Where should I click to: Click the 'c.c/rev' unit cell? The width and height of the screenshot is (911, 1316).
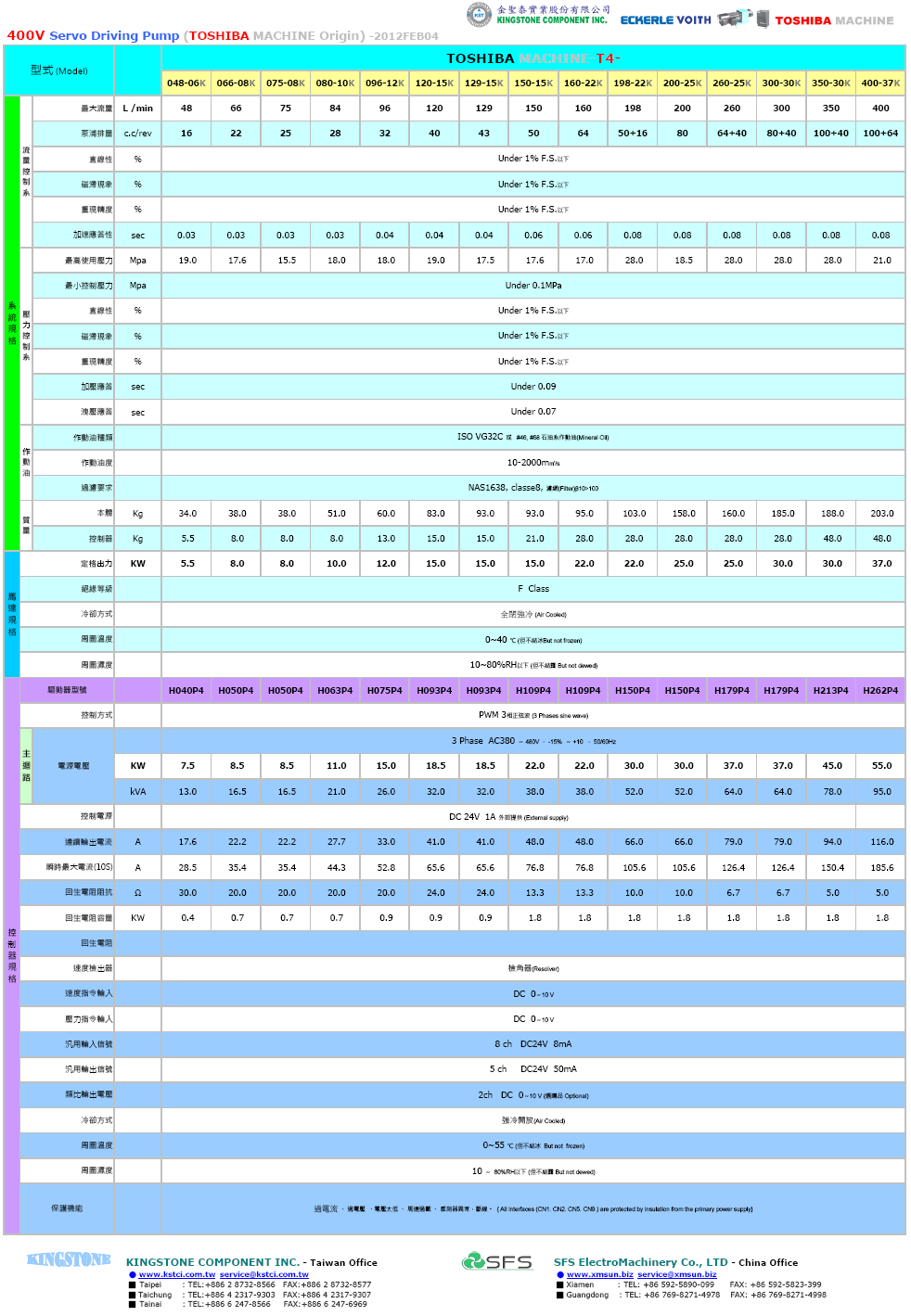click(x=138, y=134)
